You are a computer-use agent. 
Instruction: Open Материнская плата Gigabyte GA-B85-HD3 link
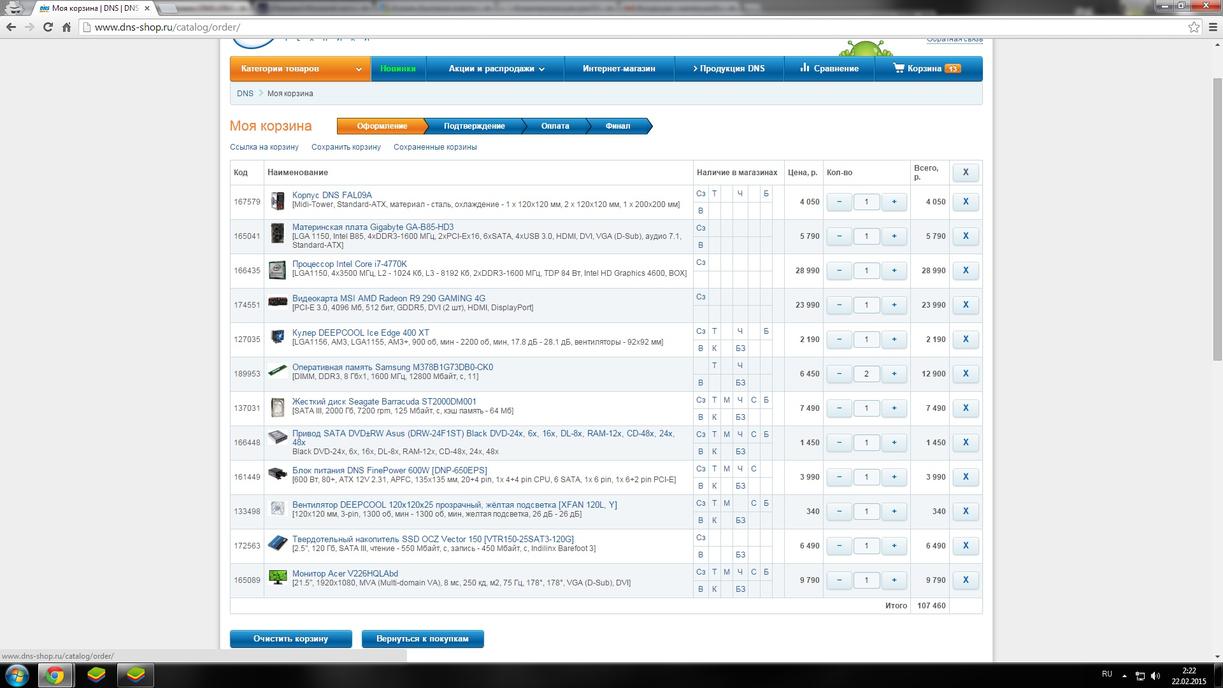[373, 227]
